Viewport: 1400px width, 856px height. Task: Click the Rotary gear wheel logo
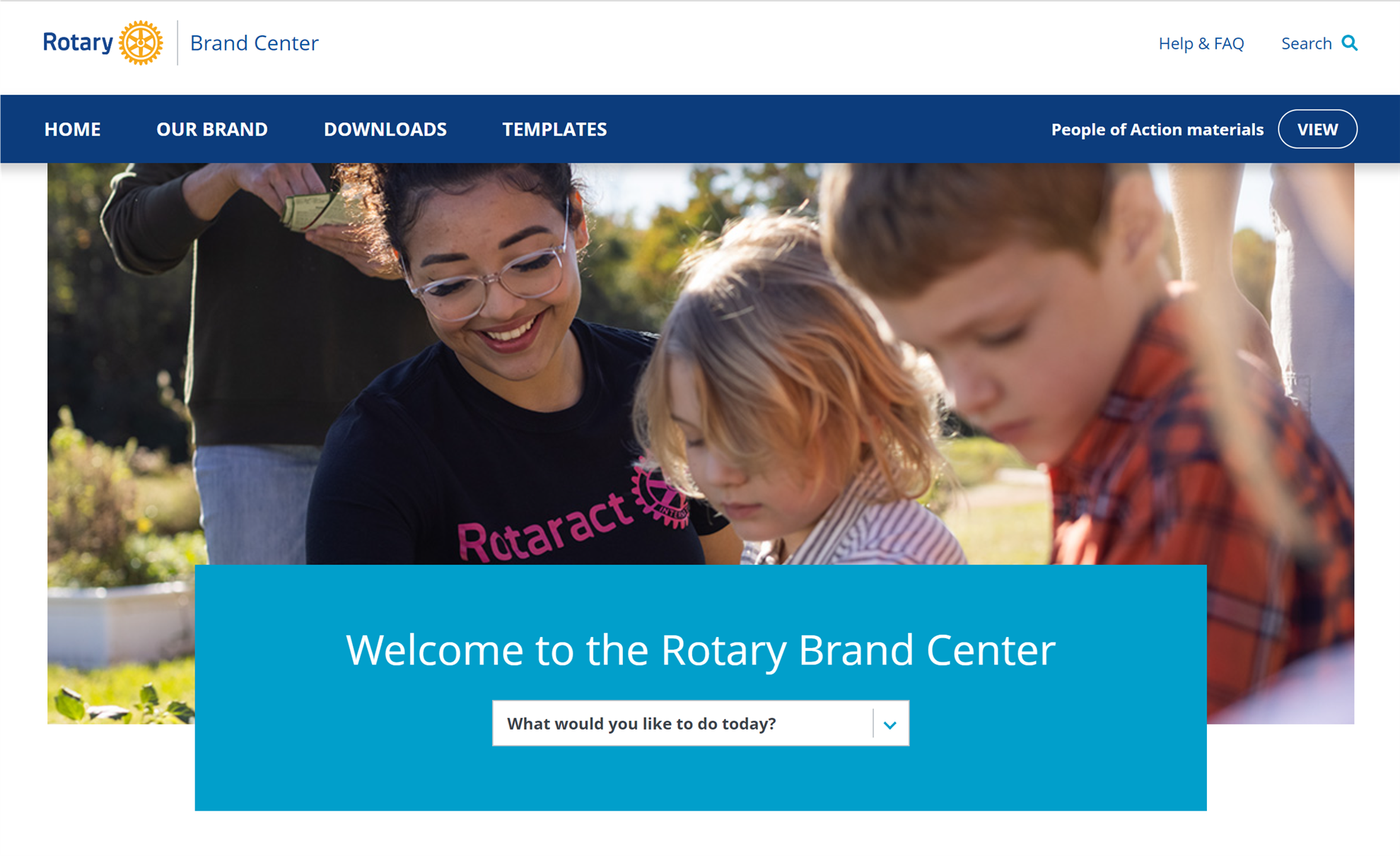[141, 43]
